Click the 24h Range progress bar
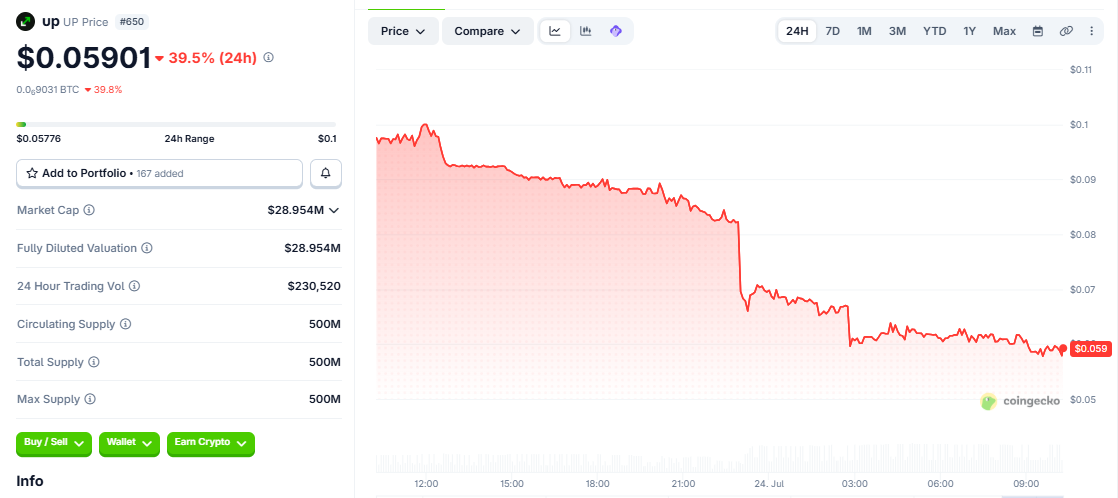 [176, 125]
